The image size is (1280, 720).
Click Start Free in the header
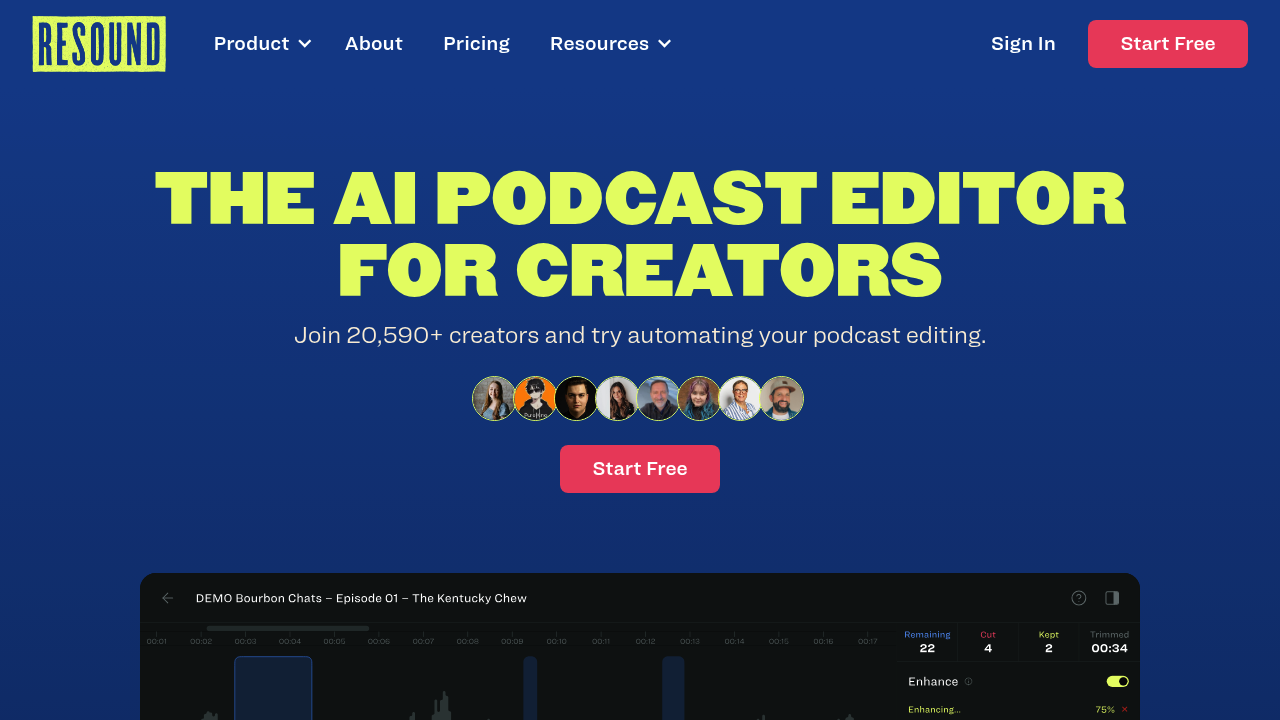click(1168, 44)
